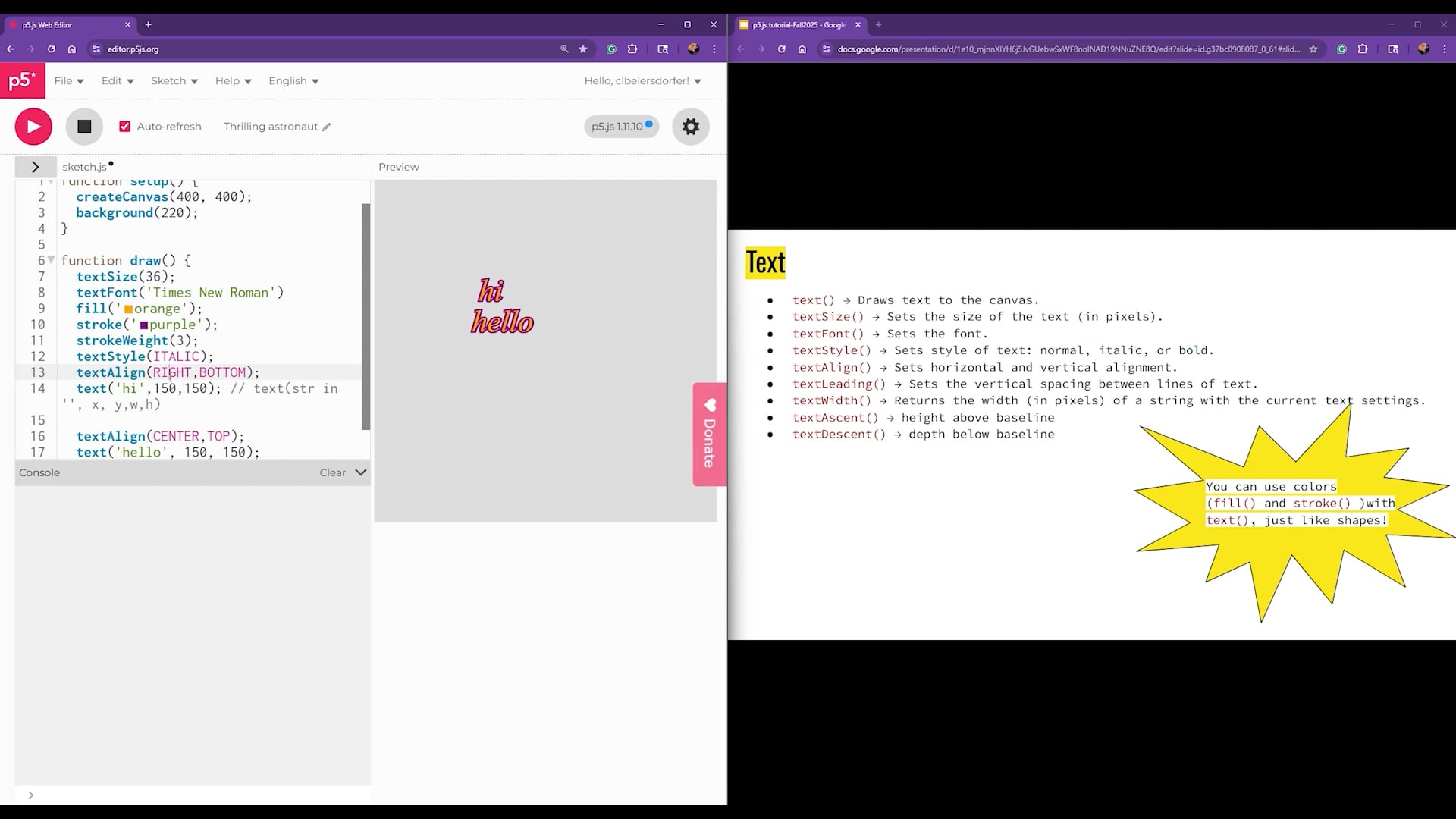Open the Help menu
Image resolution: width=1456 pixels, height=819 pixels.
click(233, 81)
